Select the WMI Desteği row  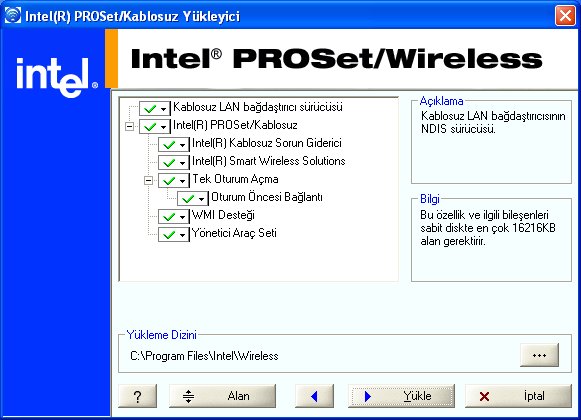pyautogui.click(x=223, y=215)
